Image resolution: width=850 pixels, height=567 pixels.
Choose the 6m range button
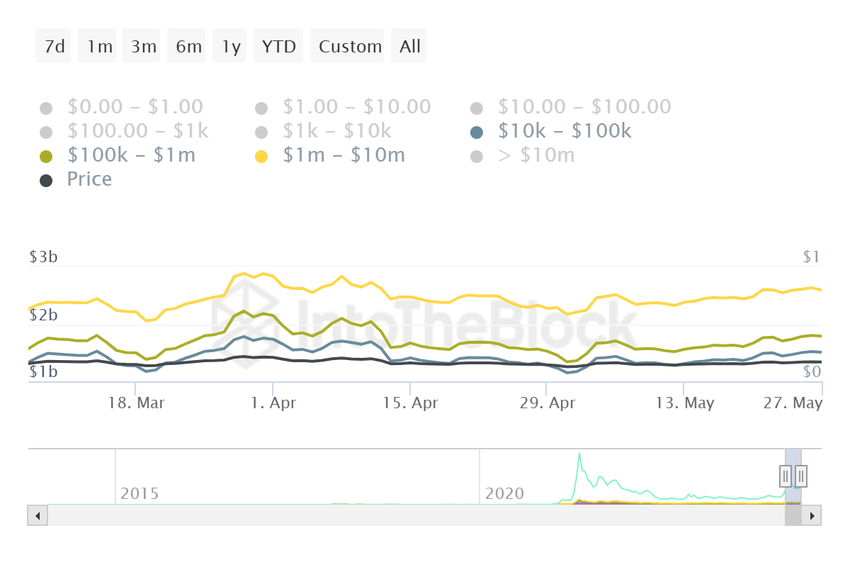pos(188,47)
